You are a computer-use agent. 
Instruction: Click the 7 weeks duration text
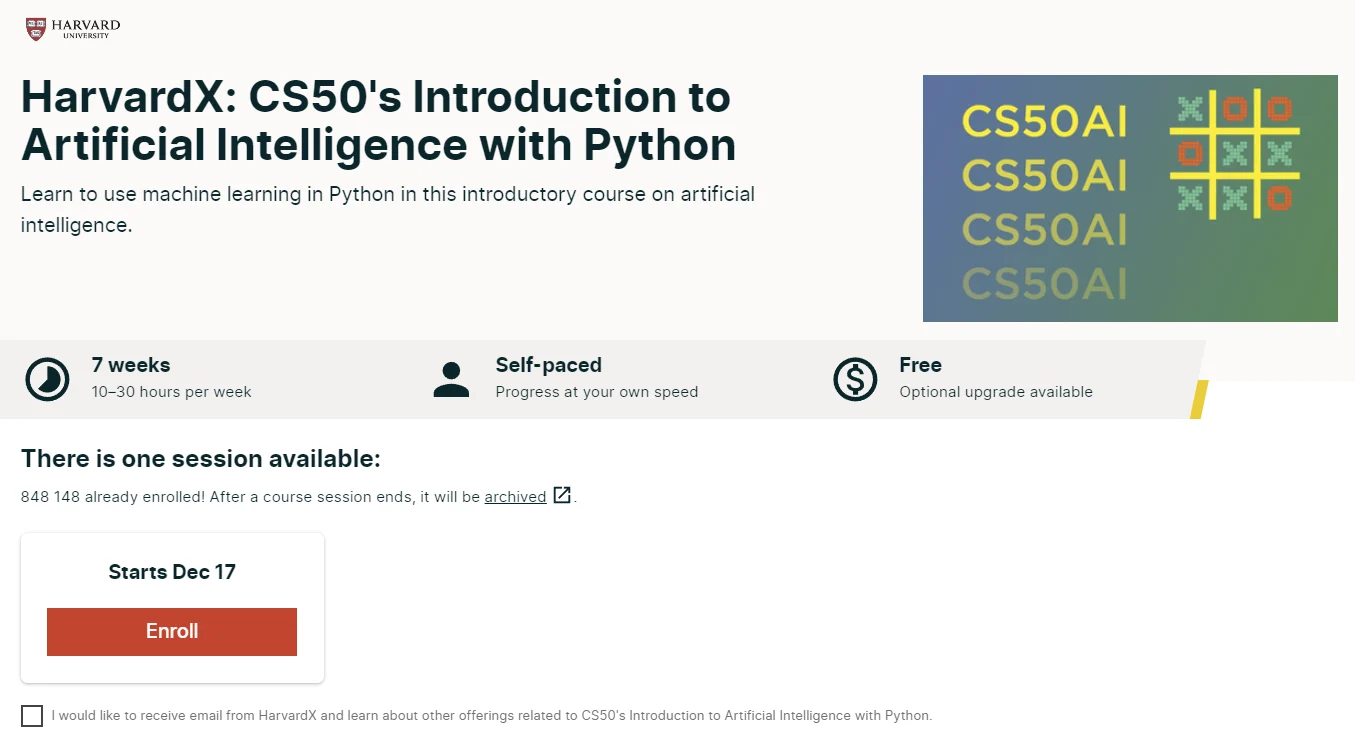coord(131,365)
